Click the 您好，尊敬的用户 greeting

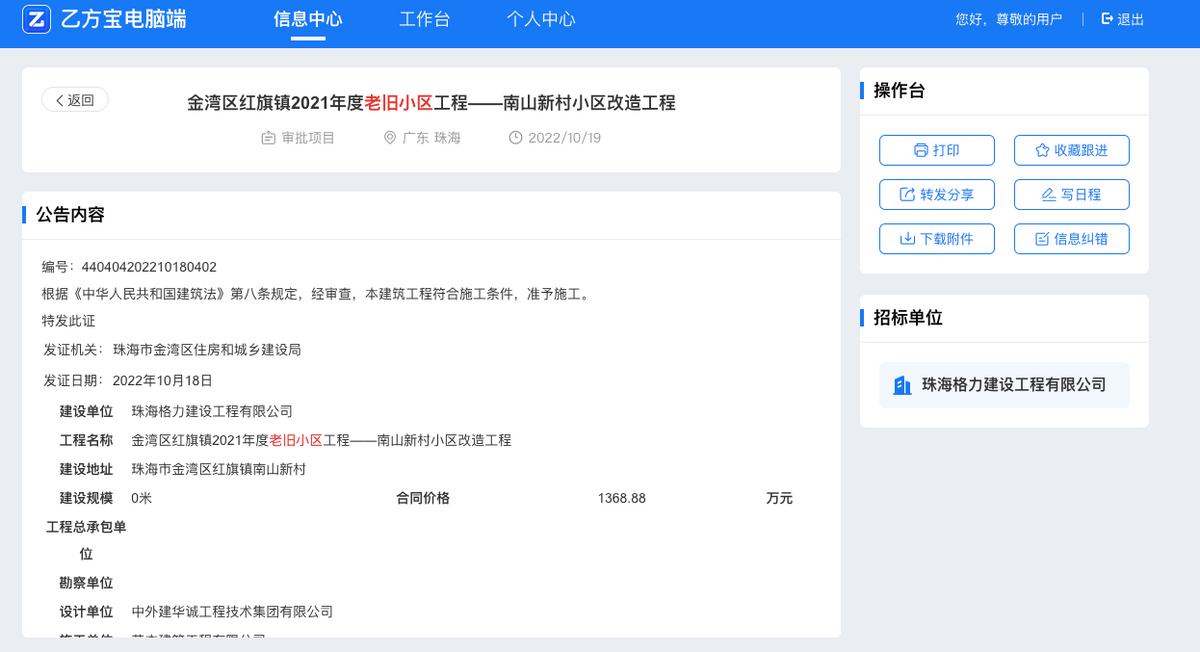[1008, 19]
